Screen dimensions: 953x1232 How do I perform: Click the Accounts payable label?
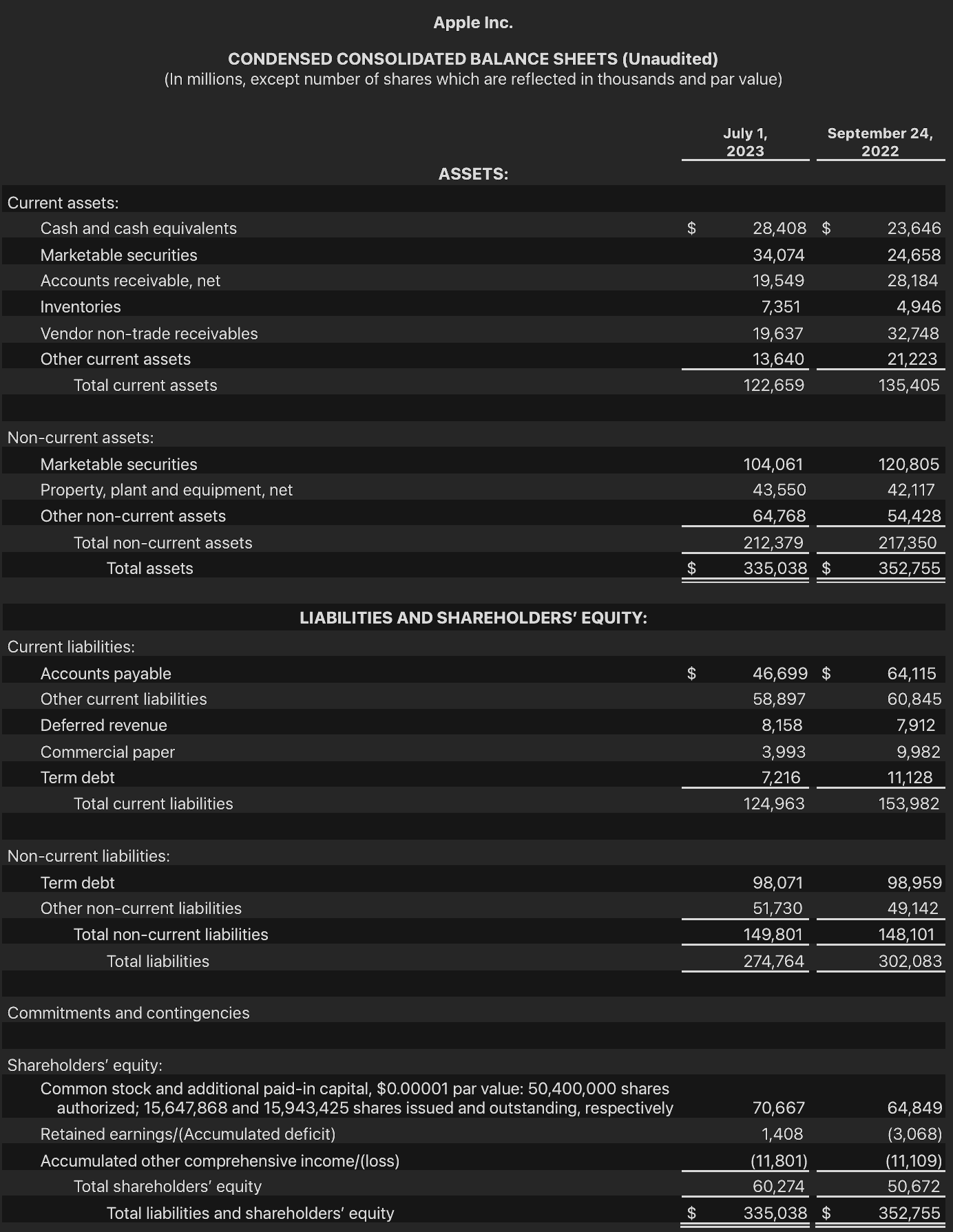[x=106, y=674]
